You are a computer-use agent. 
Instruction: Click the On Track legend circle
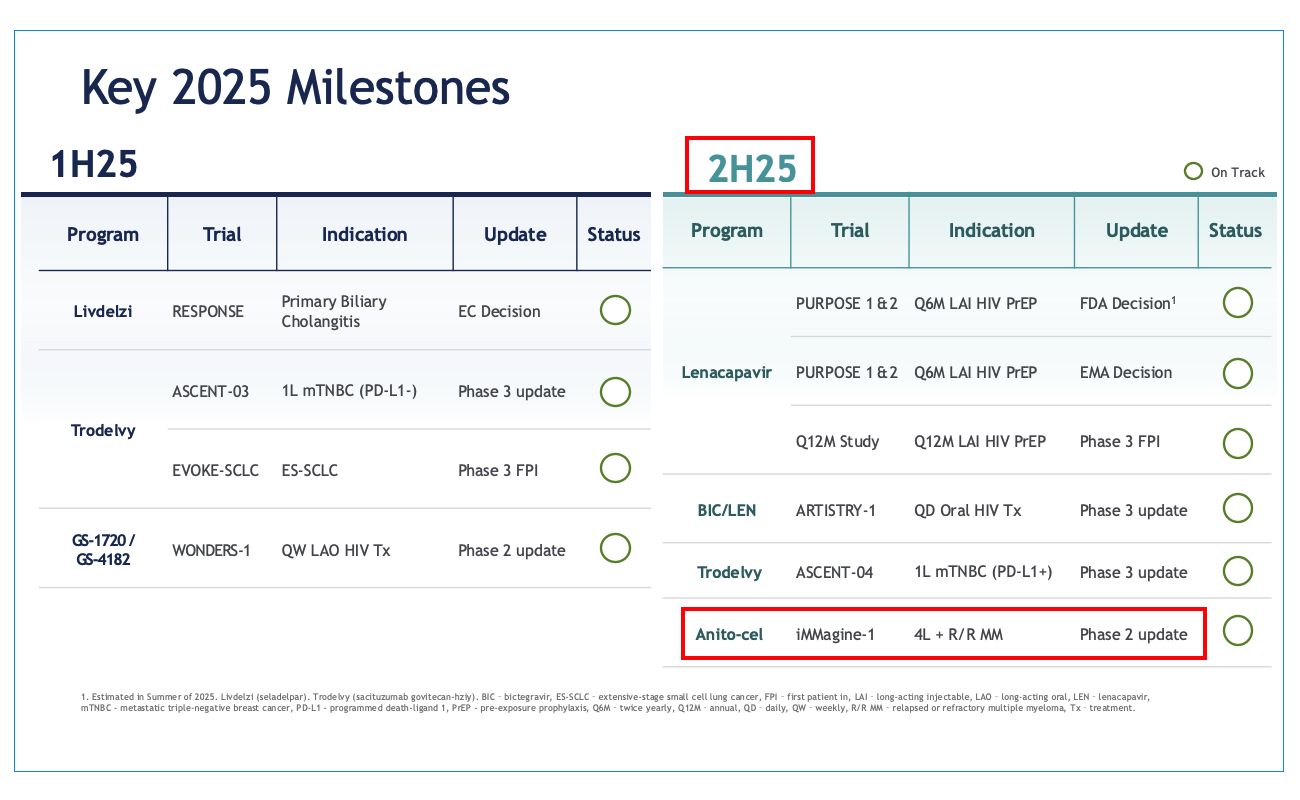pyautogui.click(x=1193, y=172)
